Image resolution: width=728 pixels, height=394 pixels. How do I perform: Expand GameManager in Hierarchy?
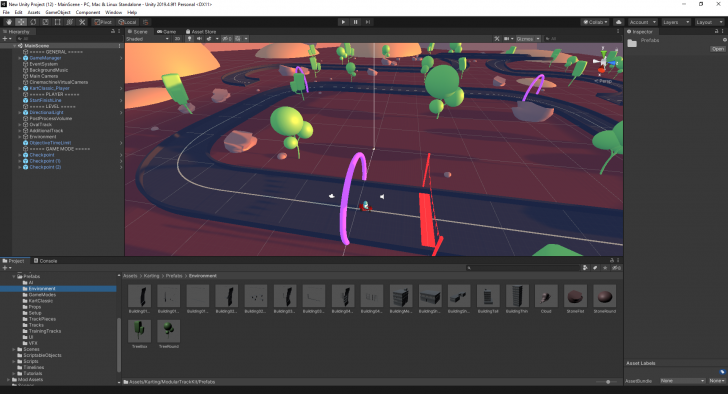coord(20,58)
